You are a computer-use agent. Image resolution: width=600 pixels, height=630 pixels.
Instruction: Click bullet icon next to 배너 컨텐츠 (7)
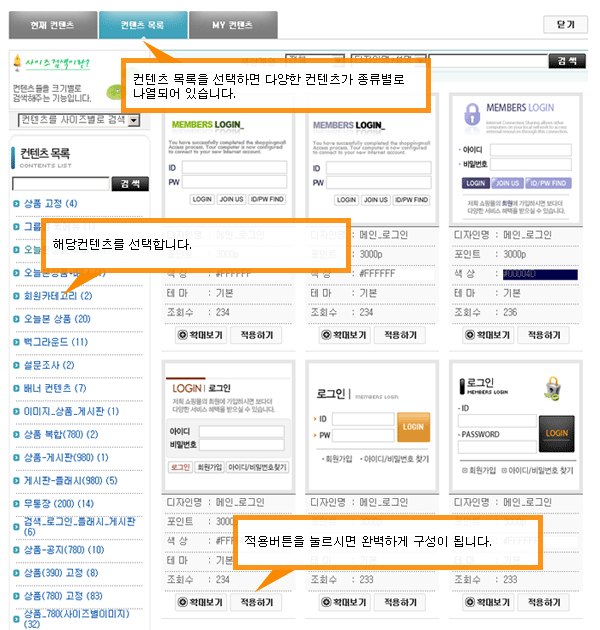click(16, 388)
